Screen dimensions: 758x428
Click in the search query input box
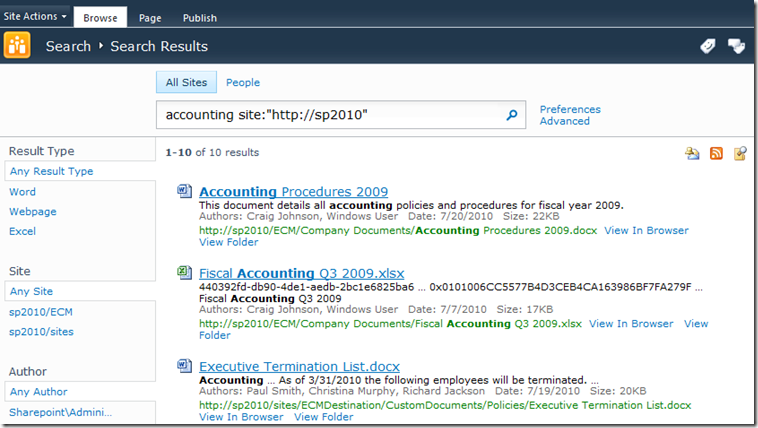[x=329, y=115]
